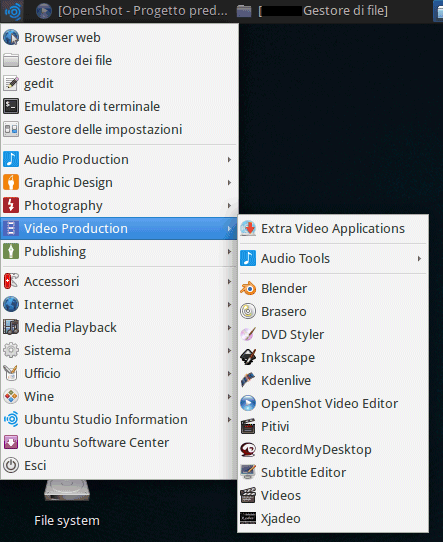
Task: Select the Video Production menu entry
Action: 119,228
